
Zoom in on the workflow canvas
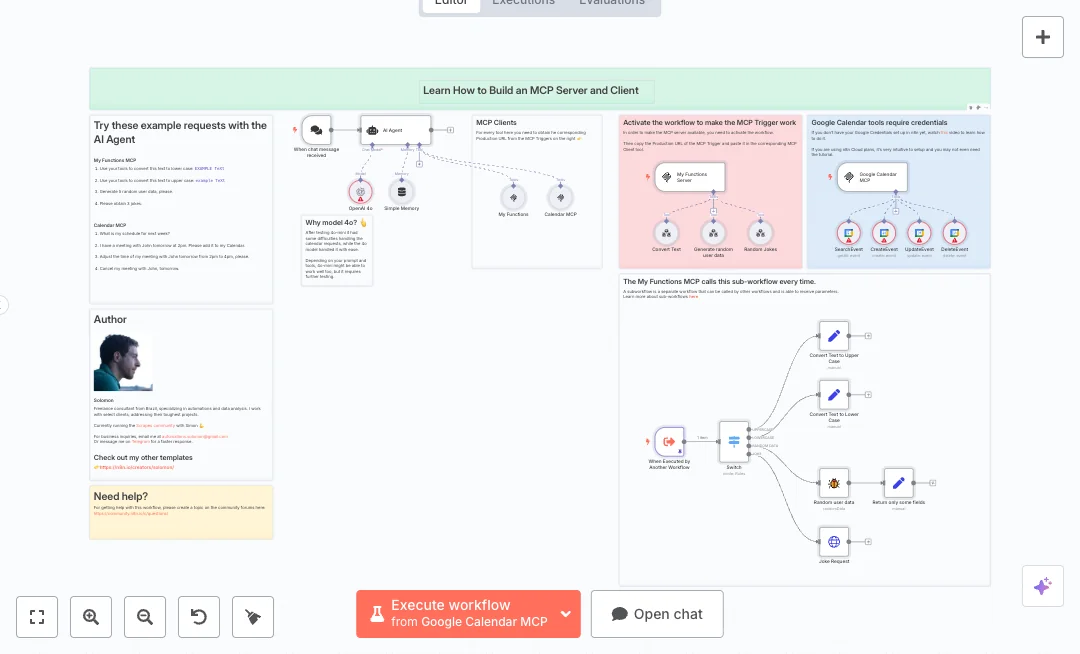(91, 617)
